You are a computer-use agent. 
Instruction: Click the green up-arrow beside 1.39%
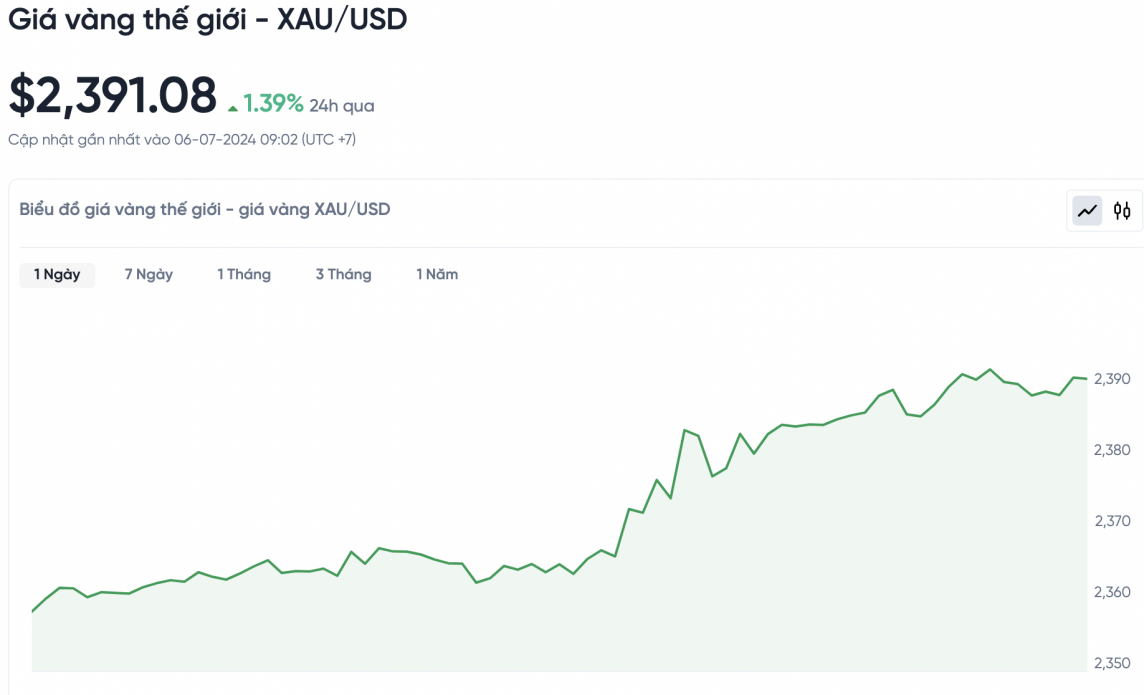pyautogui.click(x=233, y=106)
